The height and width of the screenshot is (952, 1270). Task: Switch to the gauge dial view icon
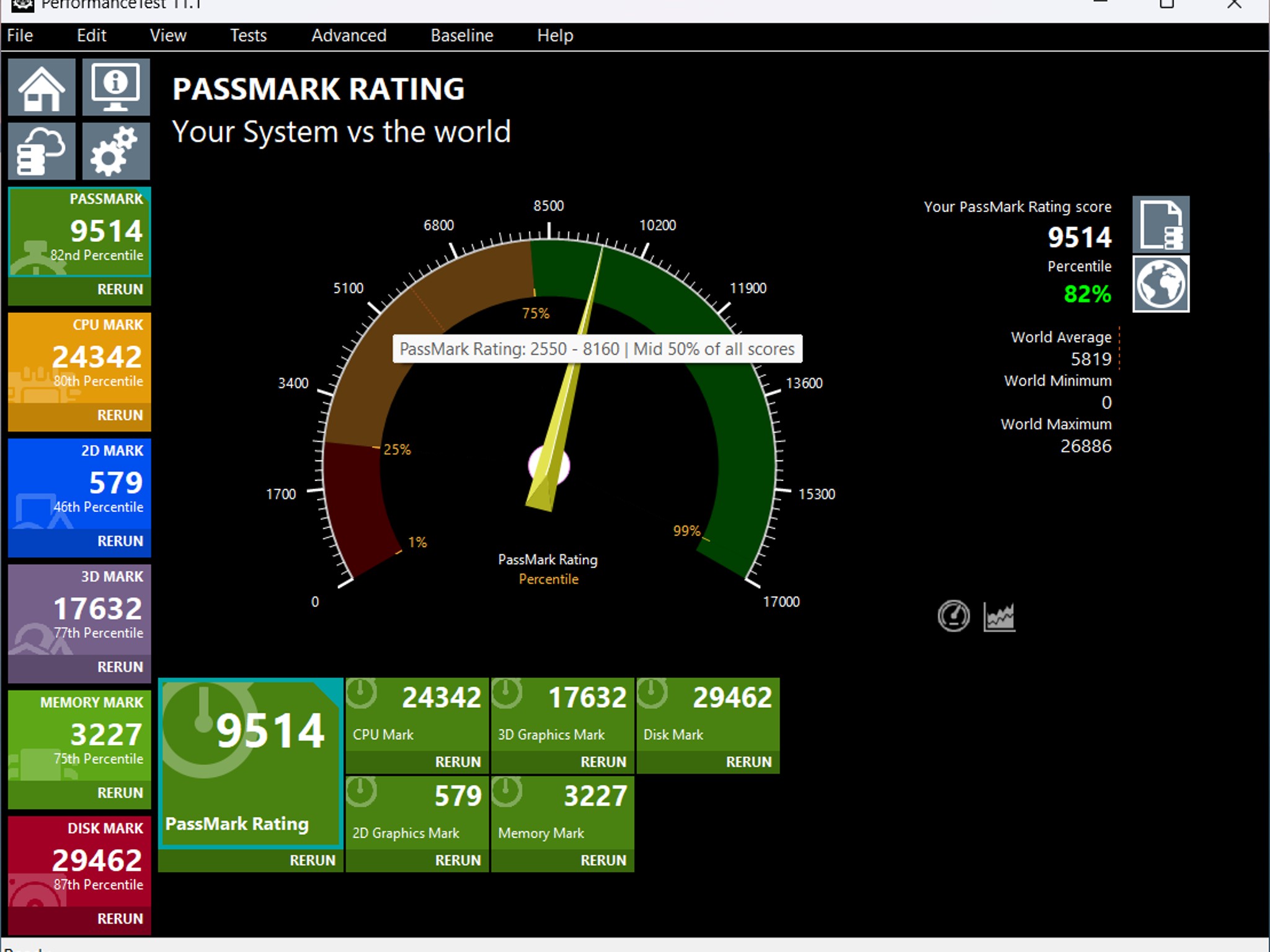tap(953, 616)
